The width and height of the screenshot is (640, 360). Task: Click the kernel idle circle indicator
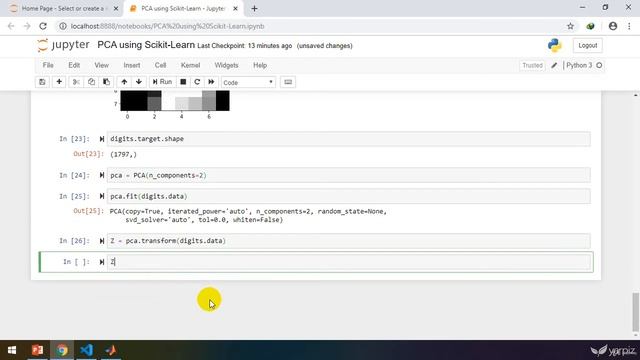point(599,65)
